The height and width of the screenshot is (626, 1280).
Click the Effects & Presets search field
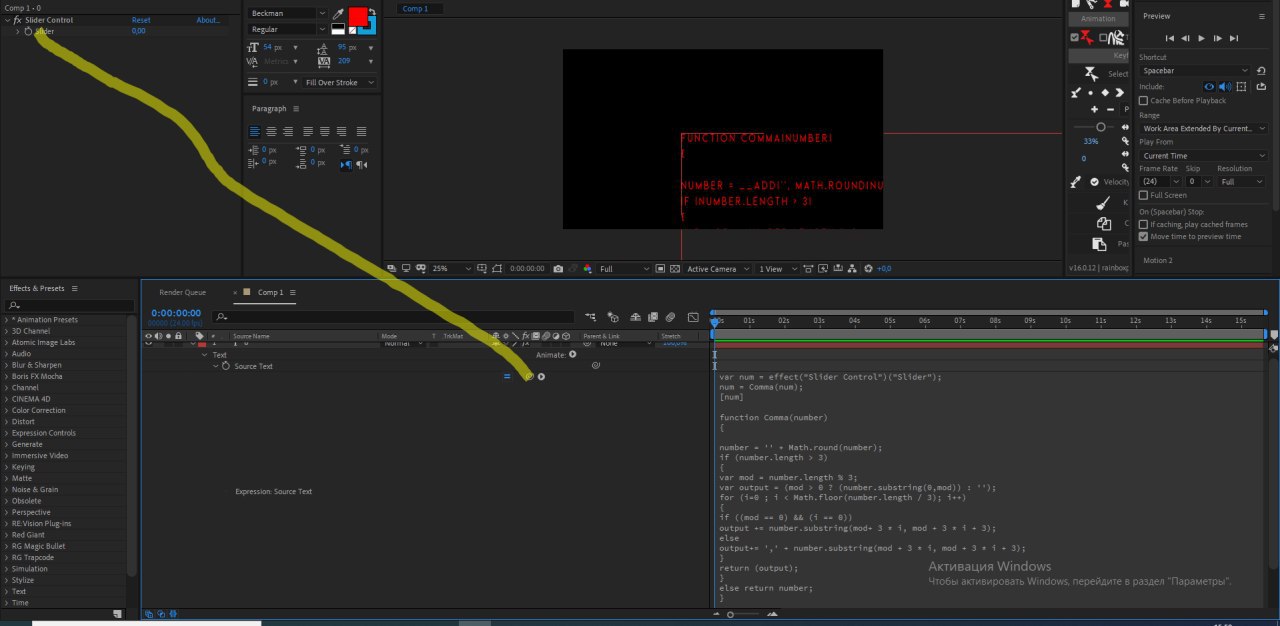69,306
